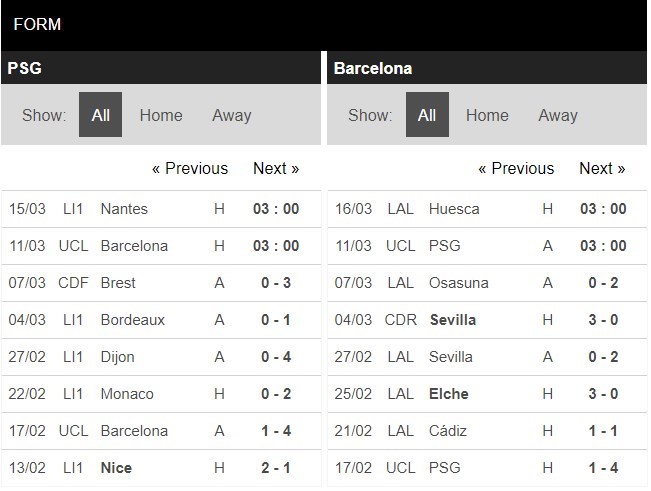The height and width of the screenshot is (491, 651).
Task: Click the Dijon 0 - 4 score
Action: (x=276, y=357)
